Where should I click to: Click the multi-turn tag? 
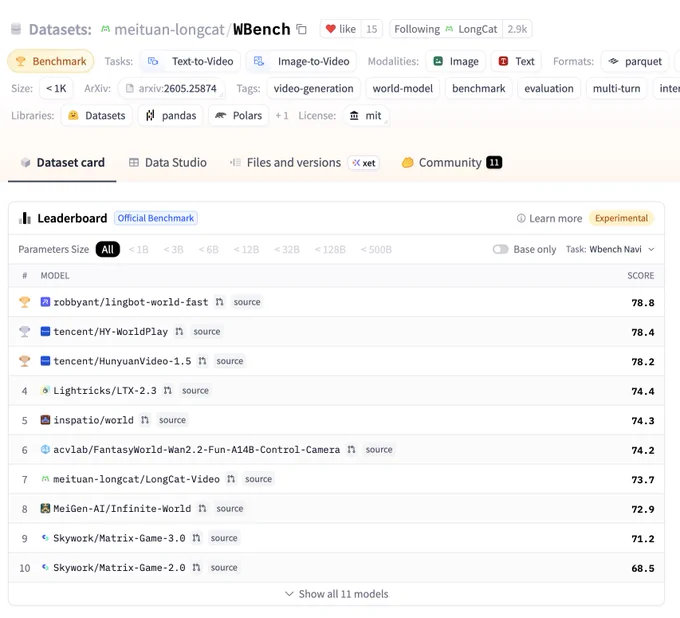617,88
